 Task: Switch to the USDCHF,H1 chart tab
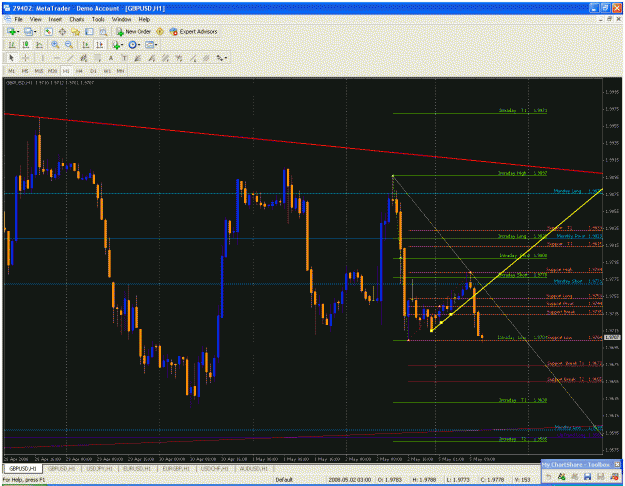pos(215,468)
